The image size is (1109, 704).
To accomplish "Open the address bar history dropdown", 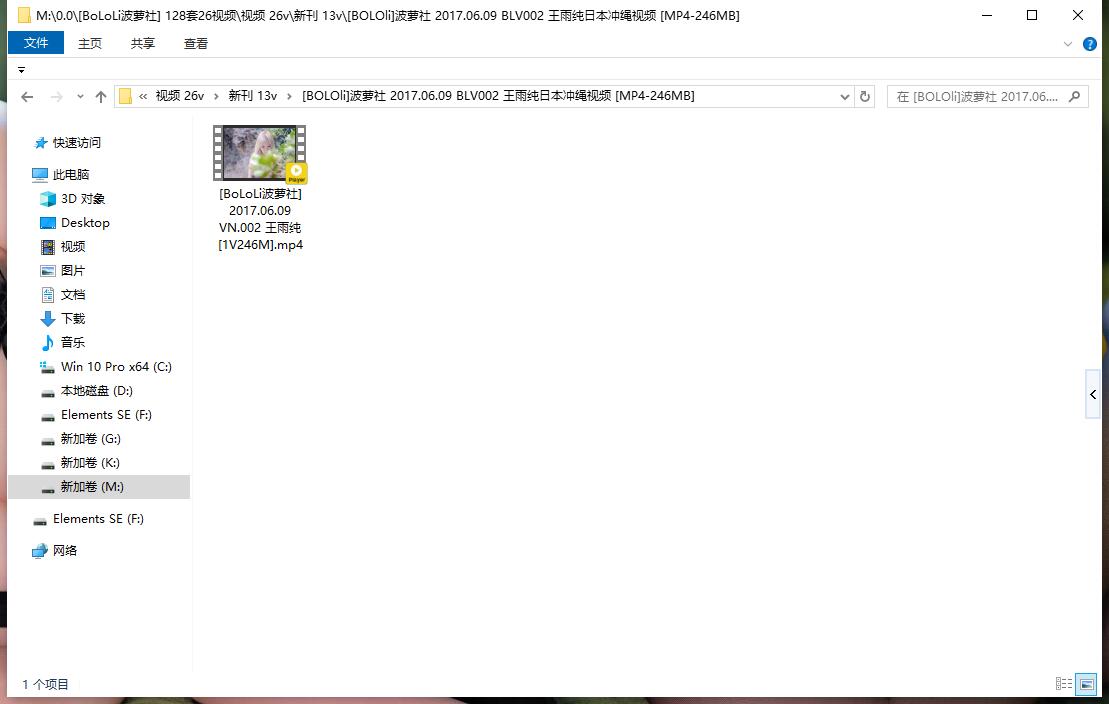I will 845,96.
